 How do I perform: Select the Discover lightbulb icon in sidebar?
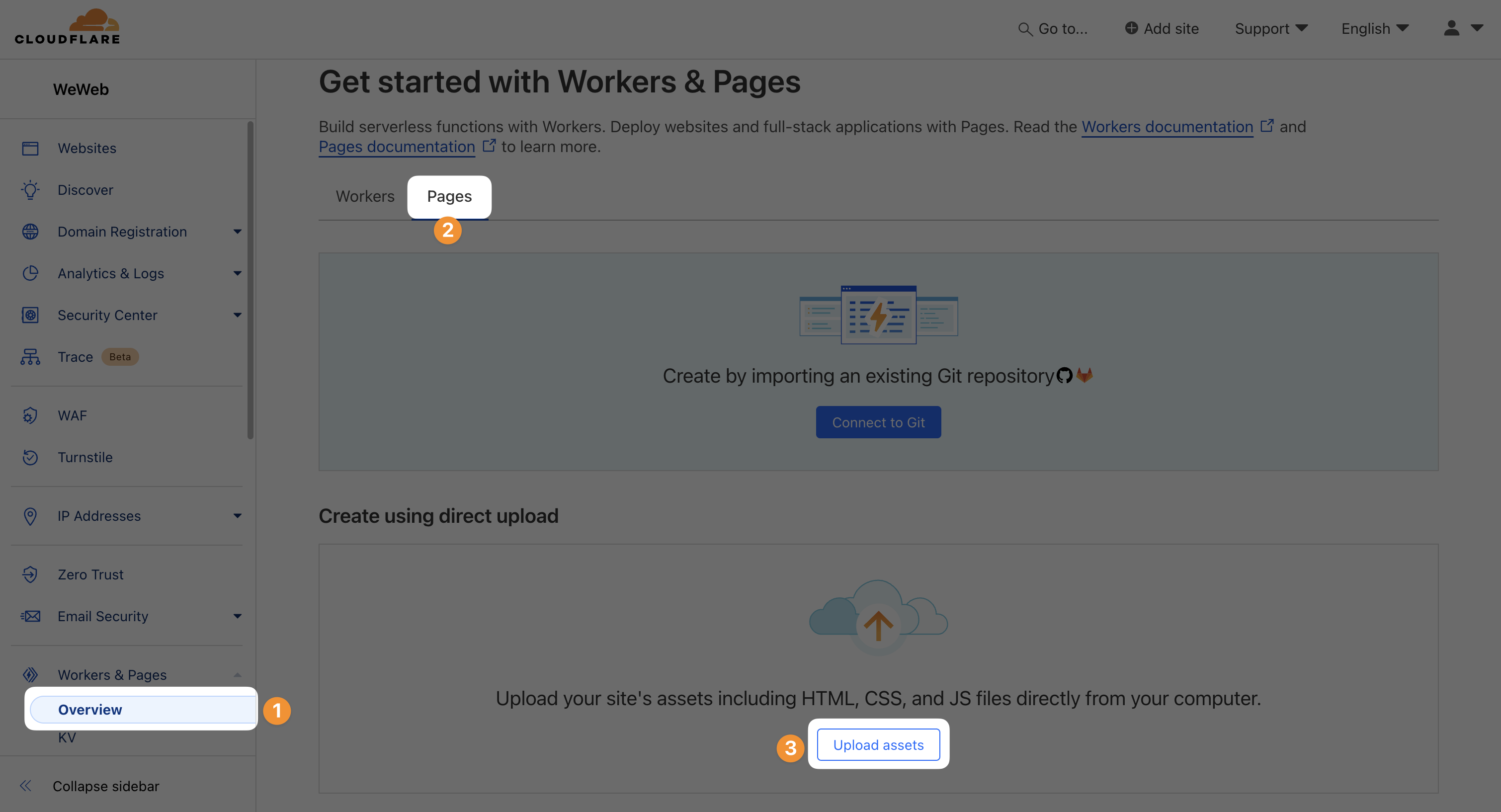pyautogui.click(x=30, y=189)
